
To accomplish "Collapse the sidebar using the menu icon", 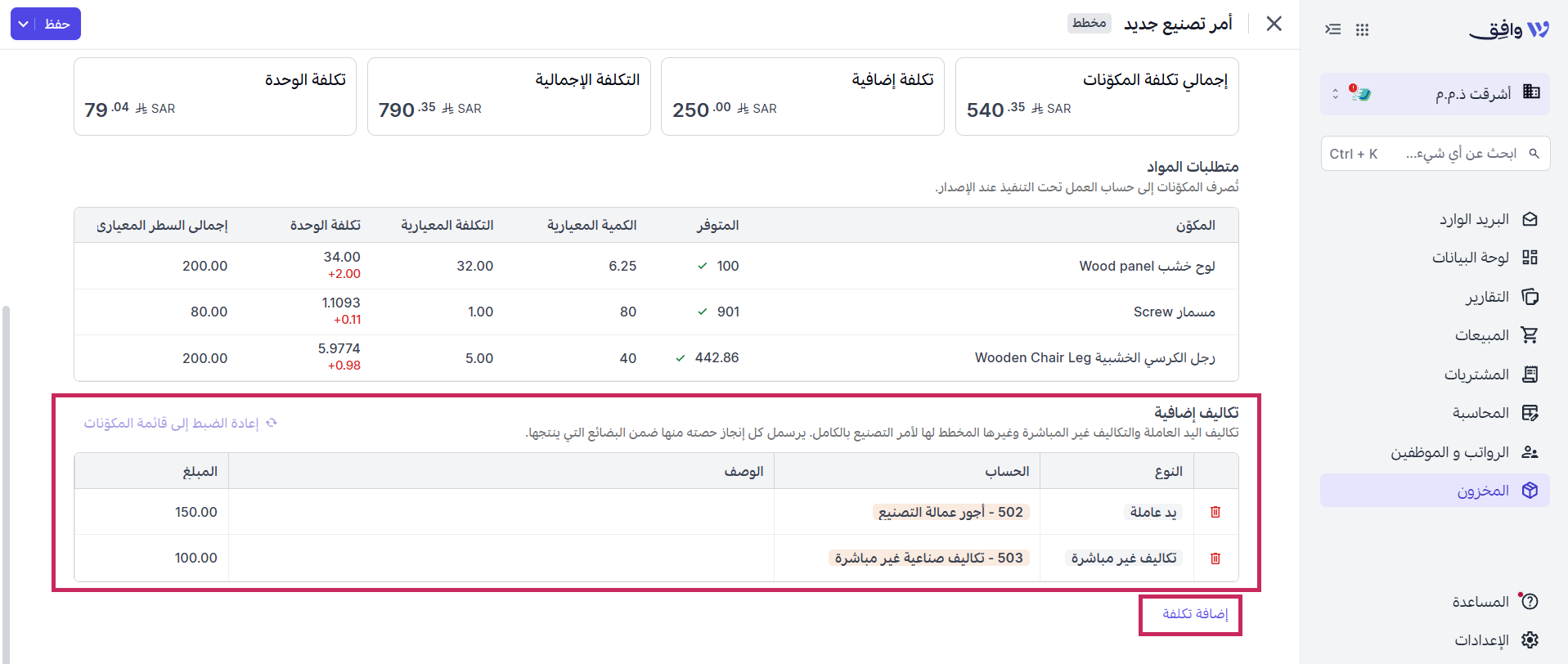I will (x=1333, y=29).
